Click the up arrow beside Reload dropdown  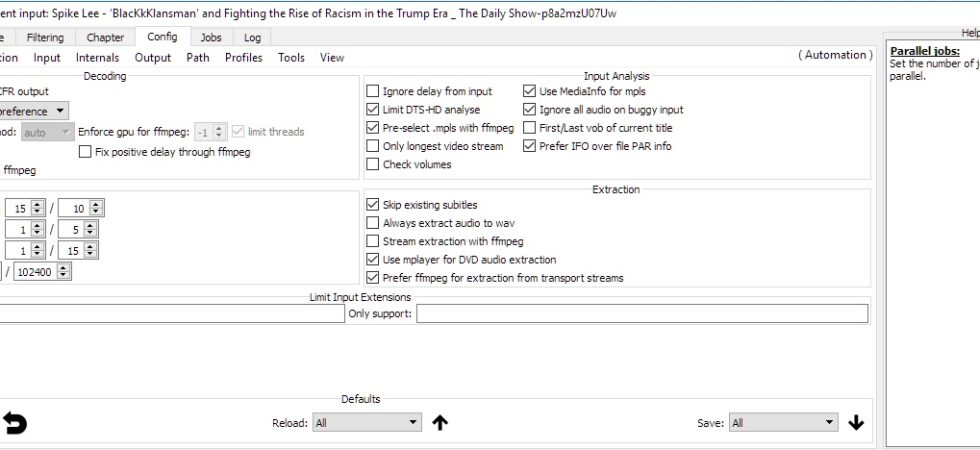pyautogui.click(x=440, y=423)
